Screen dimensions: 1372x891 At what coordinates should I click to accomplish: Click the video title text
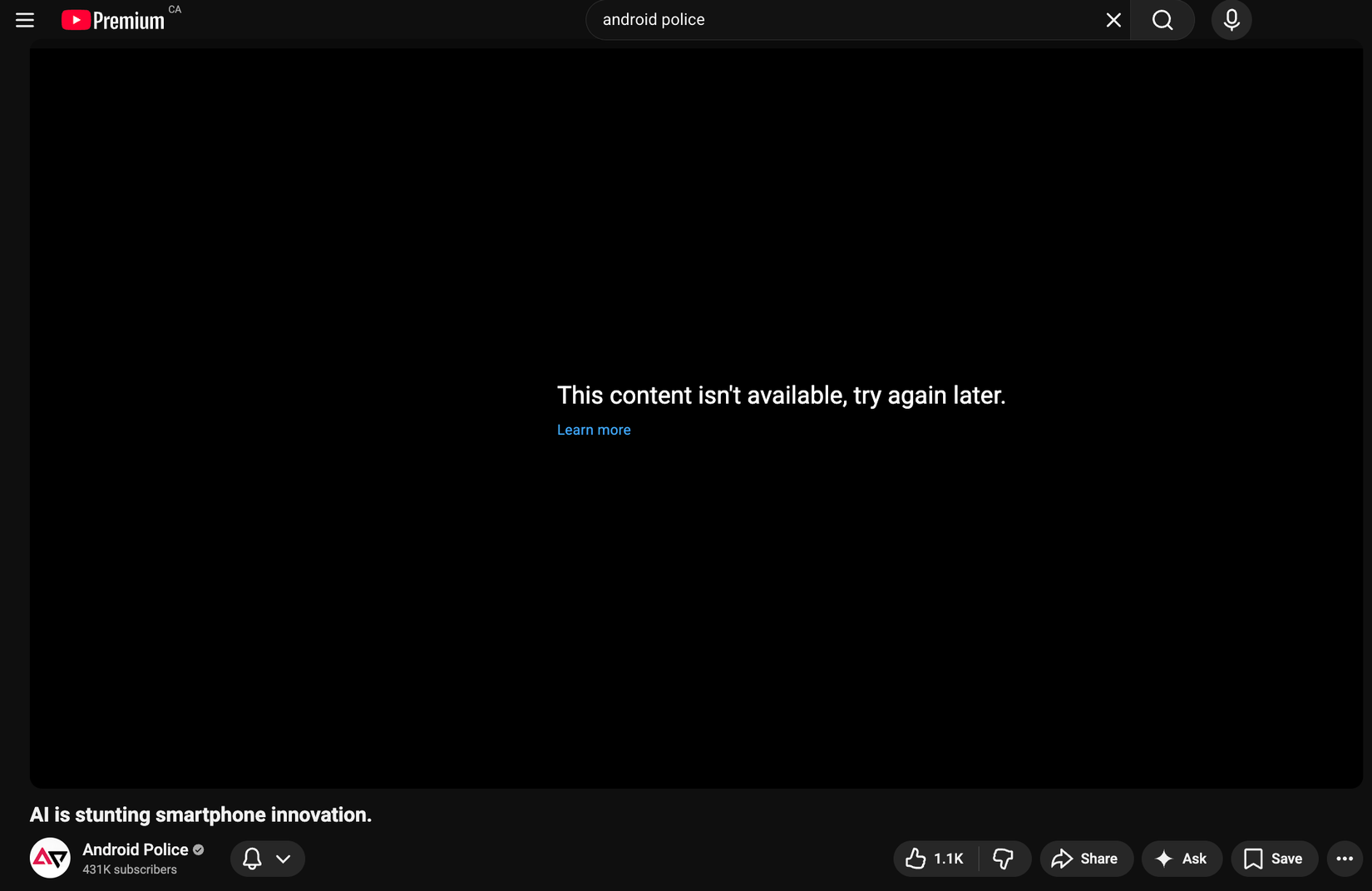200,815
